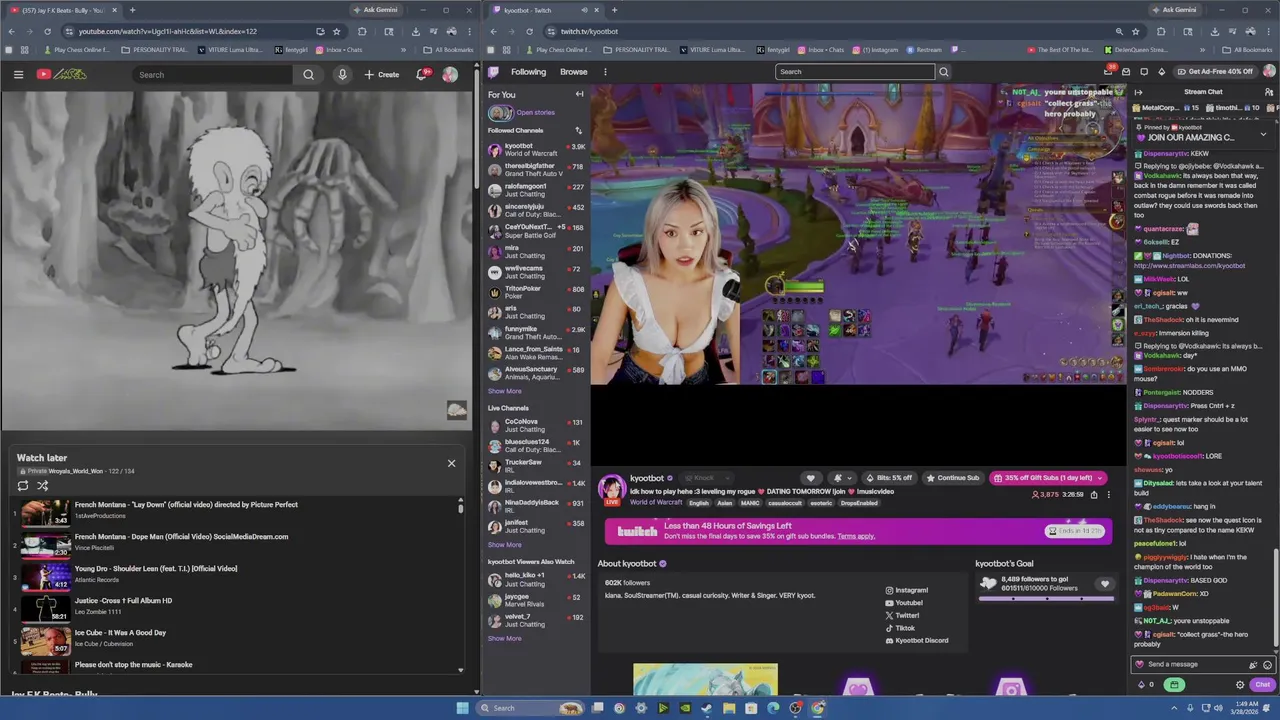
Task: Select TritonPoker channel in sidebar
Action: (x=536, y=292)
